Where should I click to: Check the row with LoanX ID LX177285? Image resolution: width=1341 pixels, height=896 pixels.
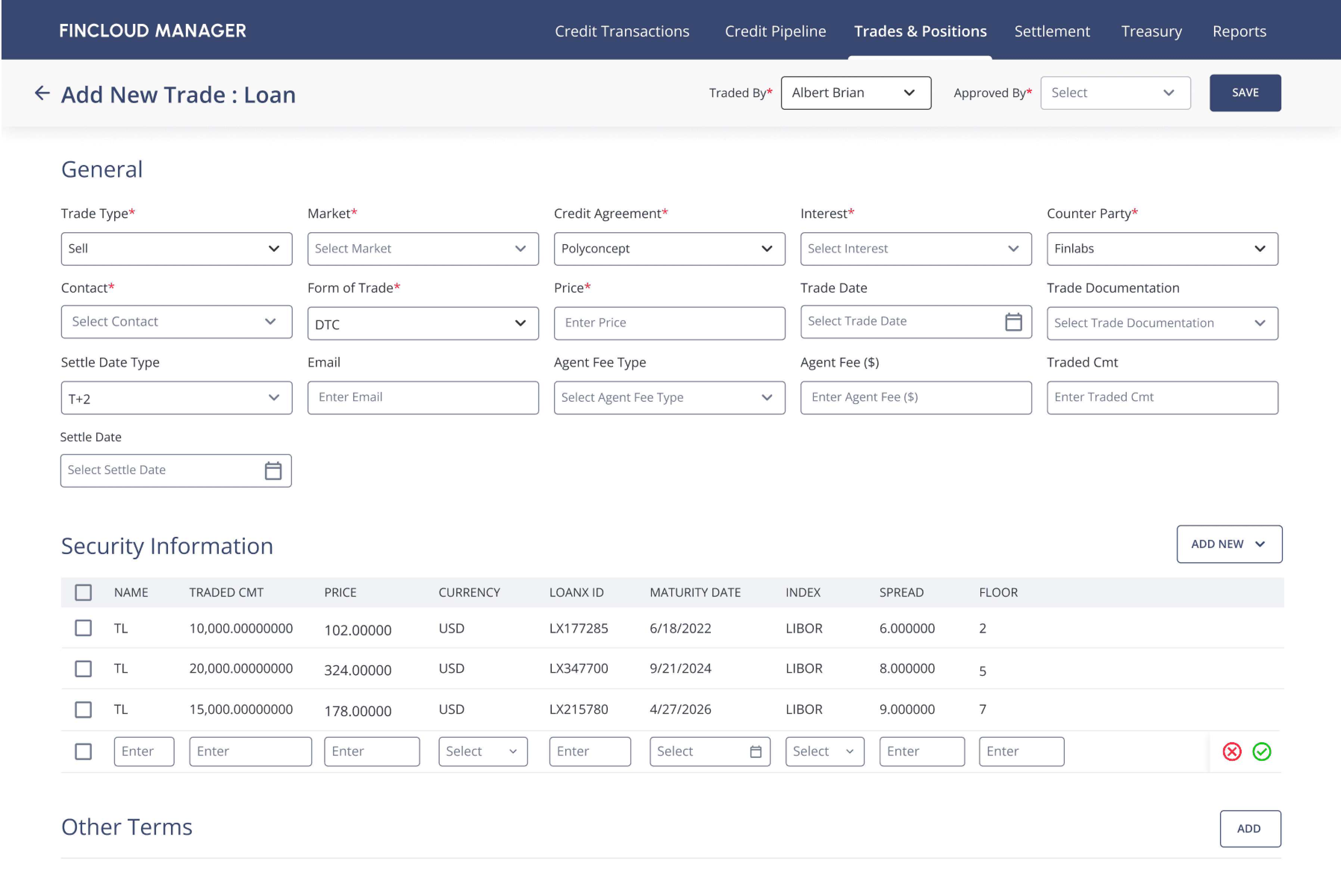click(83, 628)
